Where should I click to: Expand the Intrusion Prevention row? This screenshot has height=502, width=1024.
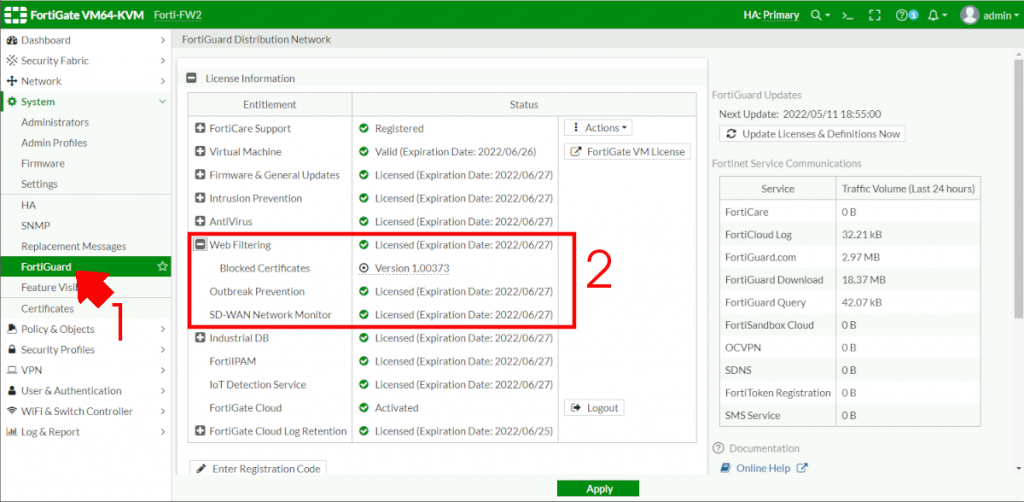200,198
